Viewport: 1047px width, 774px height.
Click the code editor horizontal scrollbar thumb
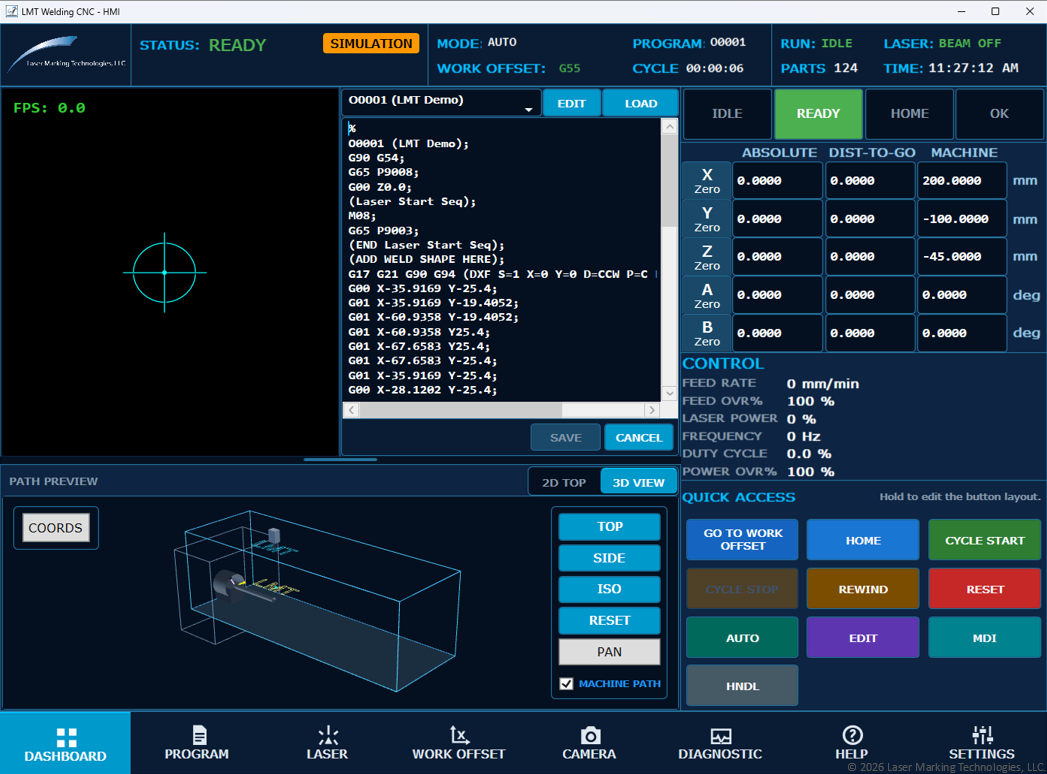[461, 410]
